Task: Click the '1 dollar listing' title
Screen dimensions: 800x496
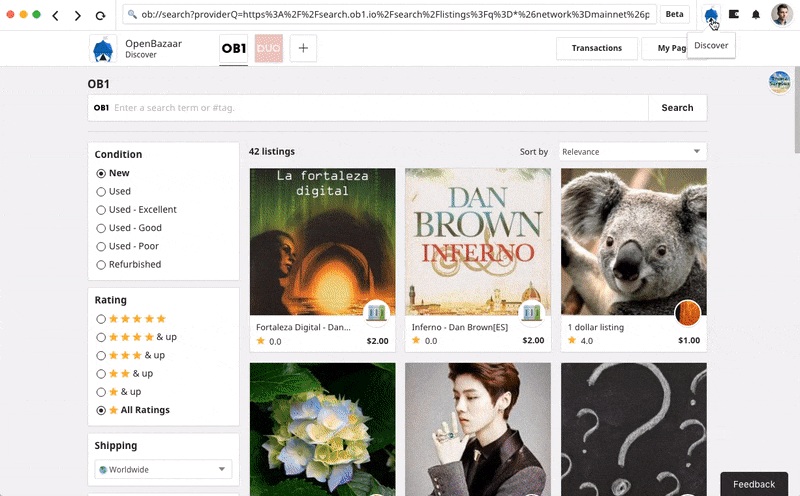Action: [x=595, y=327]
